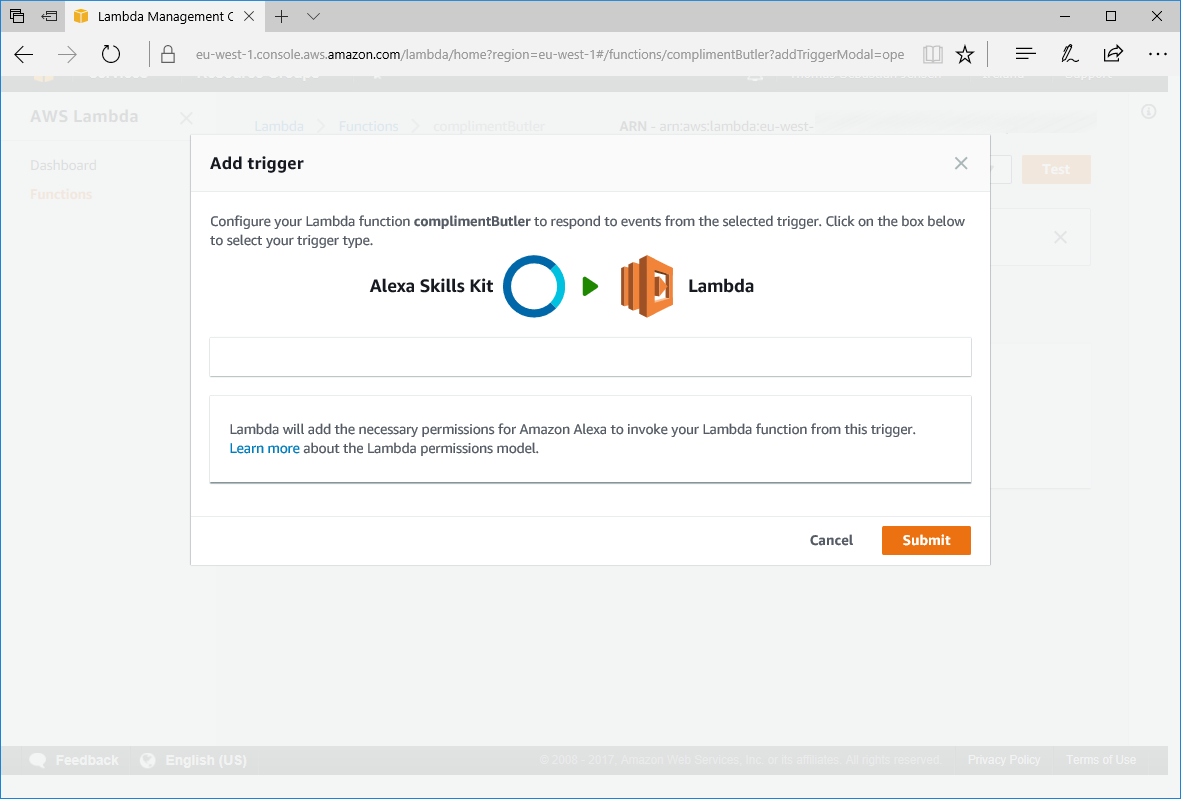1181x799 pixels.
Task: Open the Make a Web Note tool
Action: coord(1069,55)
